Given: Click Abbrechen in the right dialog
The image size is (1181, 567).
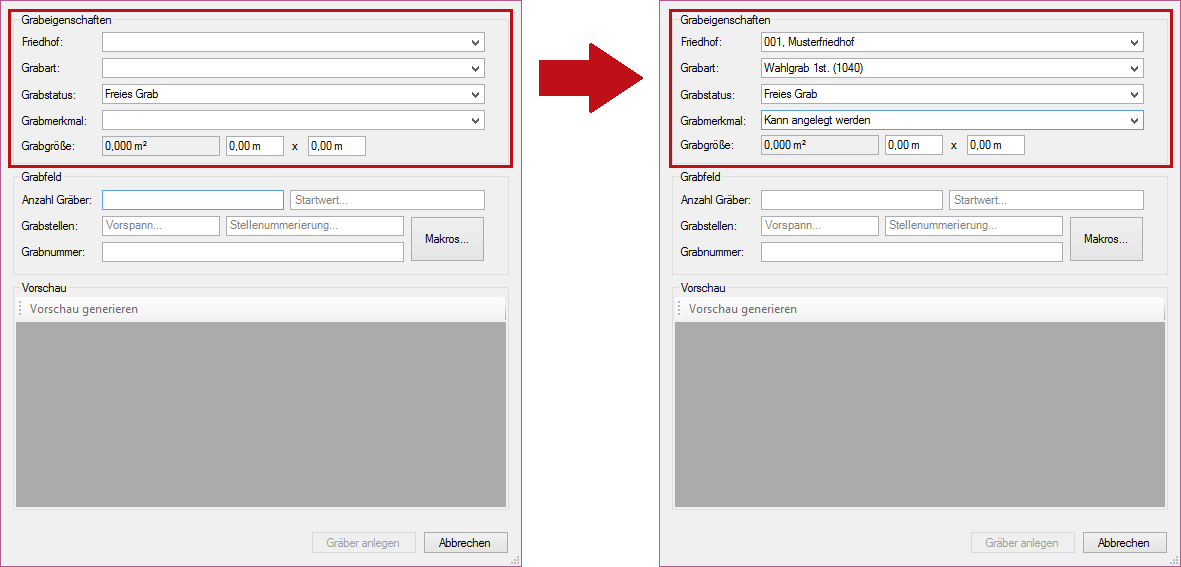Looking at the screenshot, I should tap(1124, 543).
